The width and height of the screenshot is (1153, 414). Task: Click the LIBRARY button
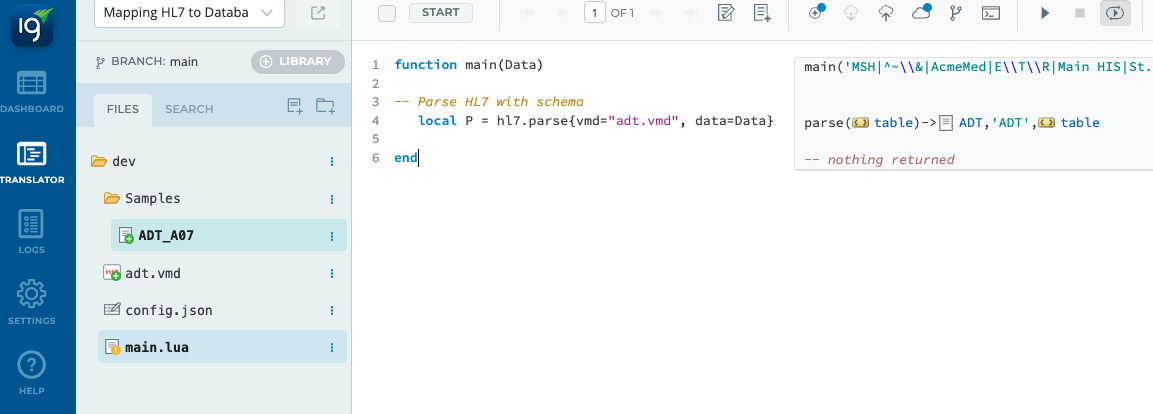point(297,62)
